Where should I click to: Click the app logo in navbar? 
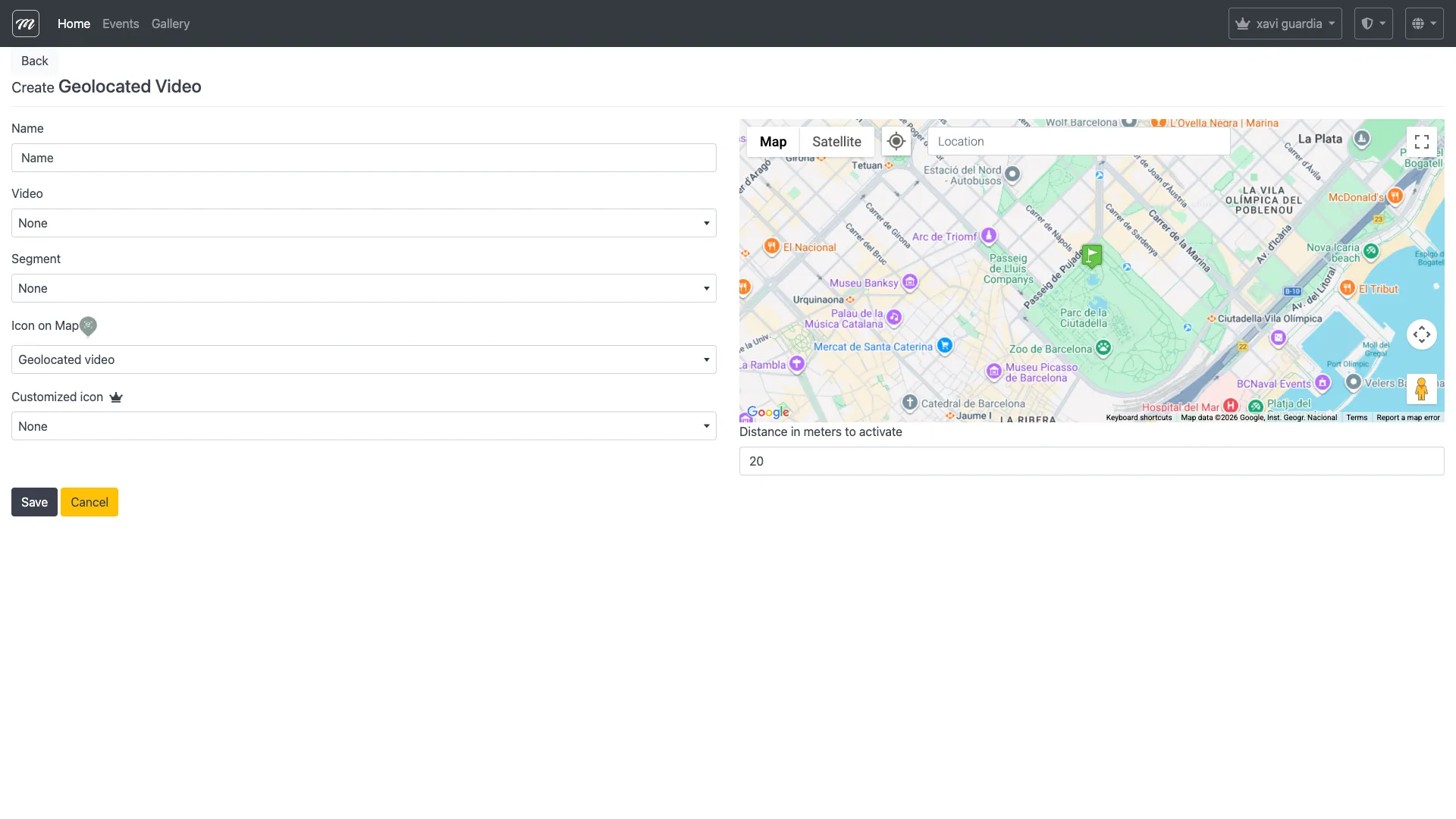click(26, 24)
